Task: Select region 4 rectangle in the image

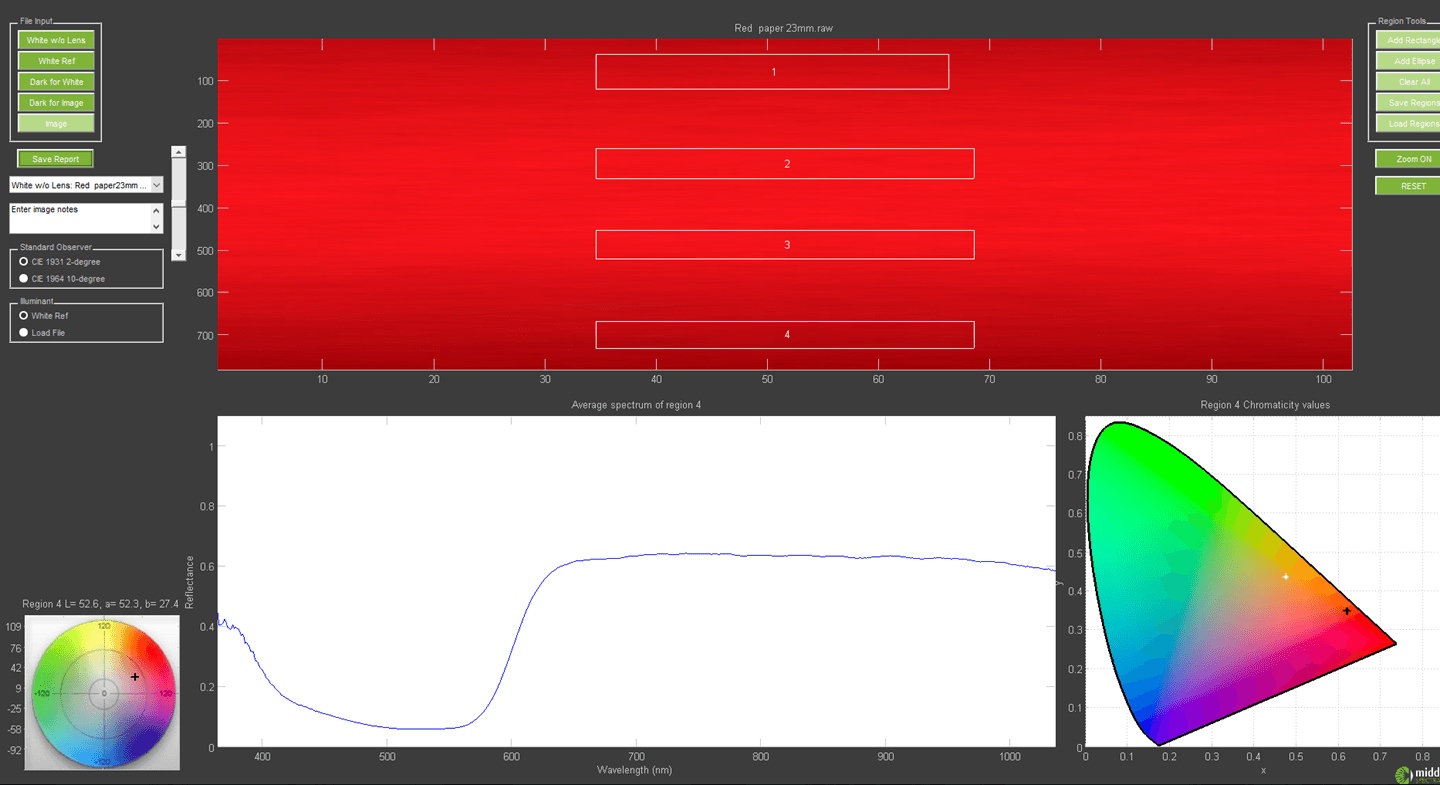Action: point(785,335)
